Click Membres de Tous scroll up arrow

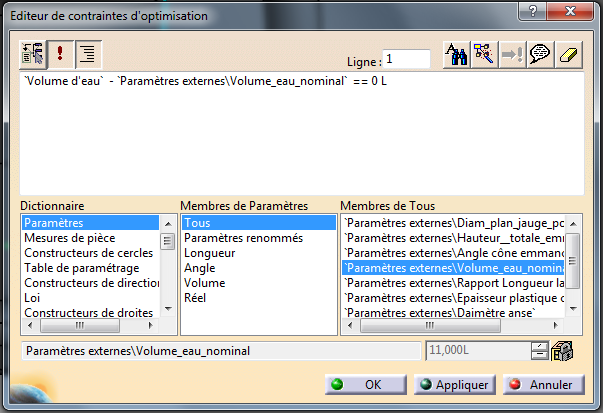click(573, 224)
